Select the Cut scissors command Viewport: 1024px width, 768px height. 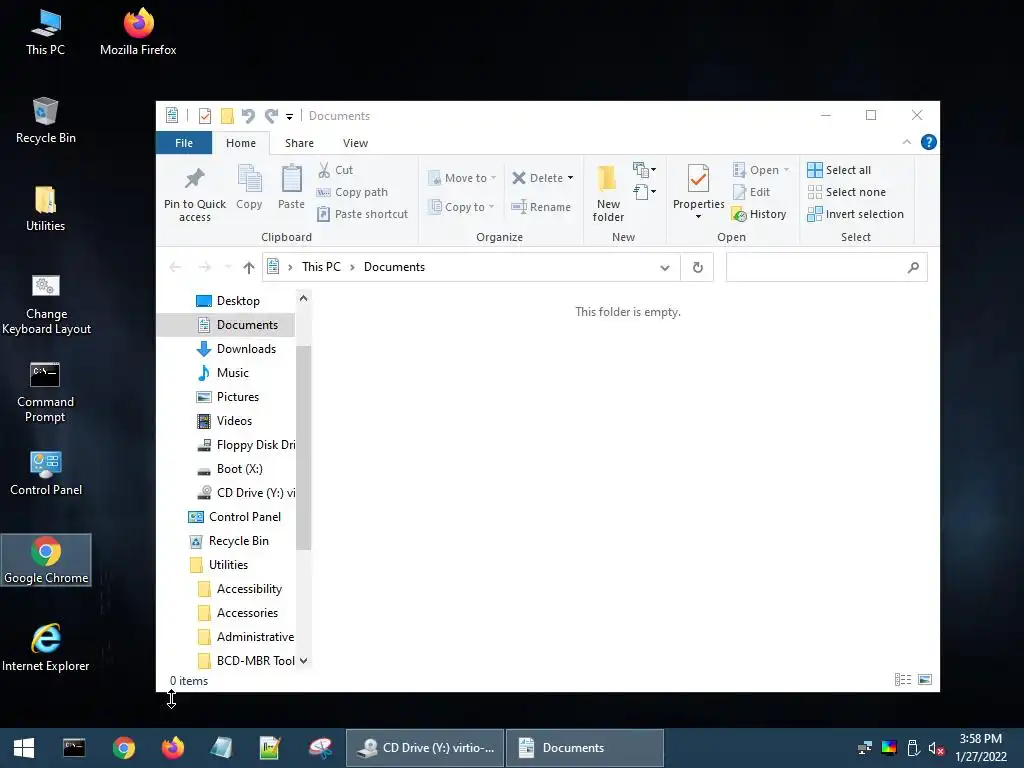[336, 170]
